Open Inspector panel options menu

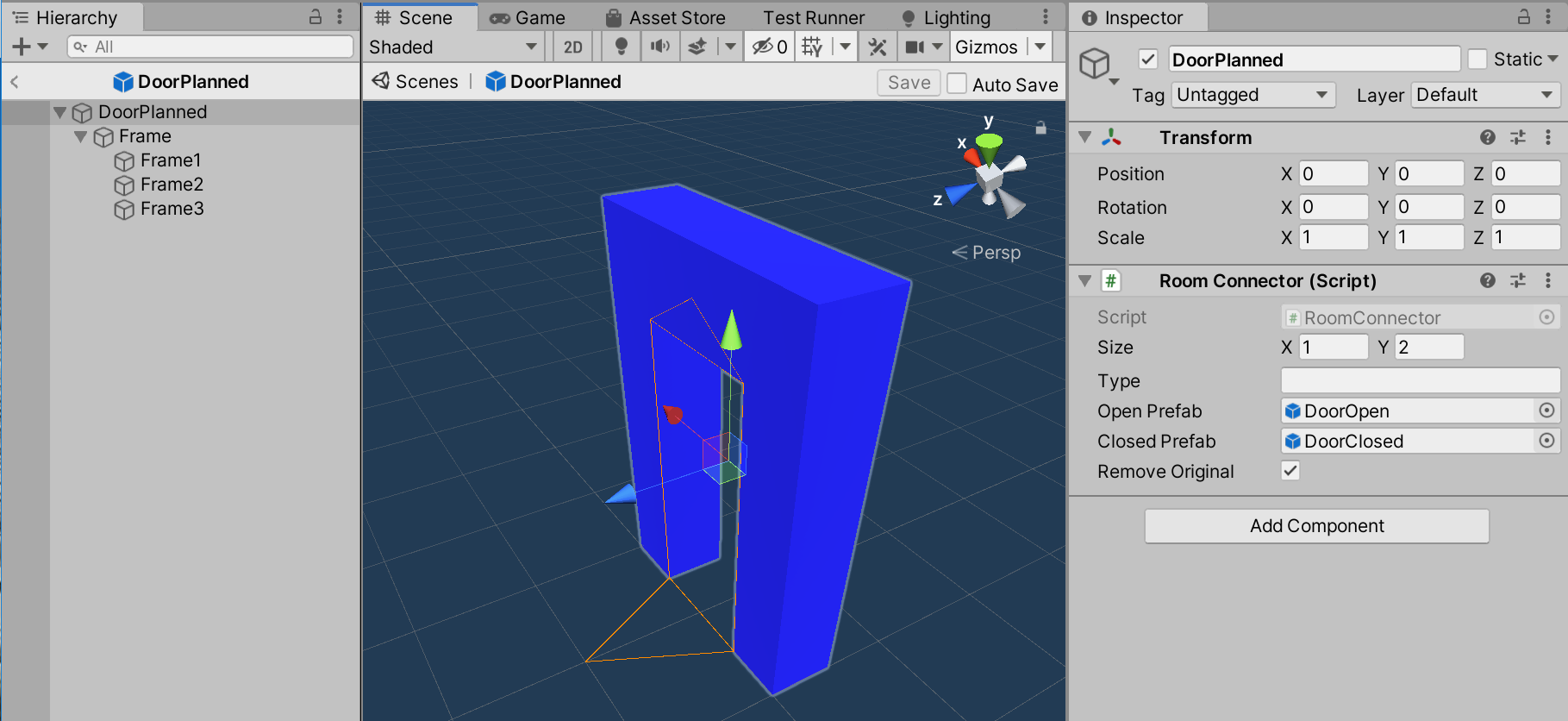coord(1549,16)
